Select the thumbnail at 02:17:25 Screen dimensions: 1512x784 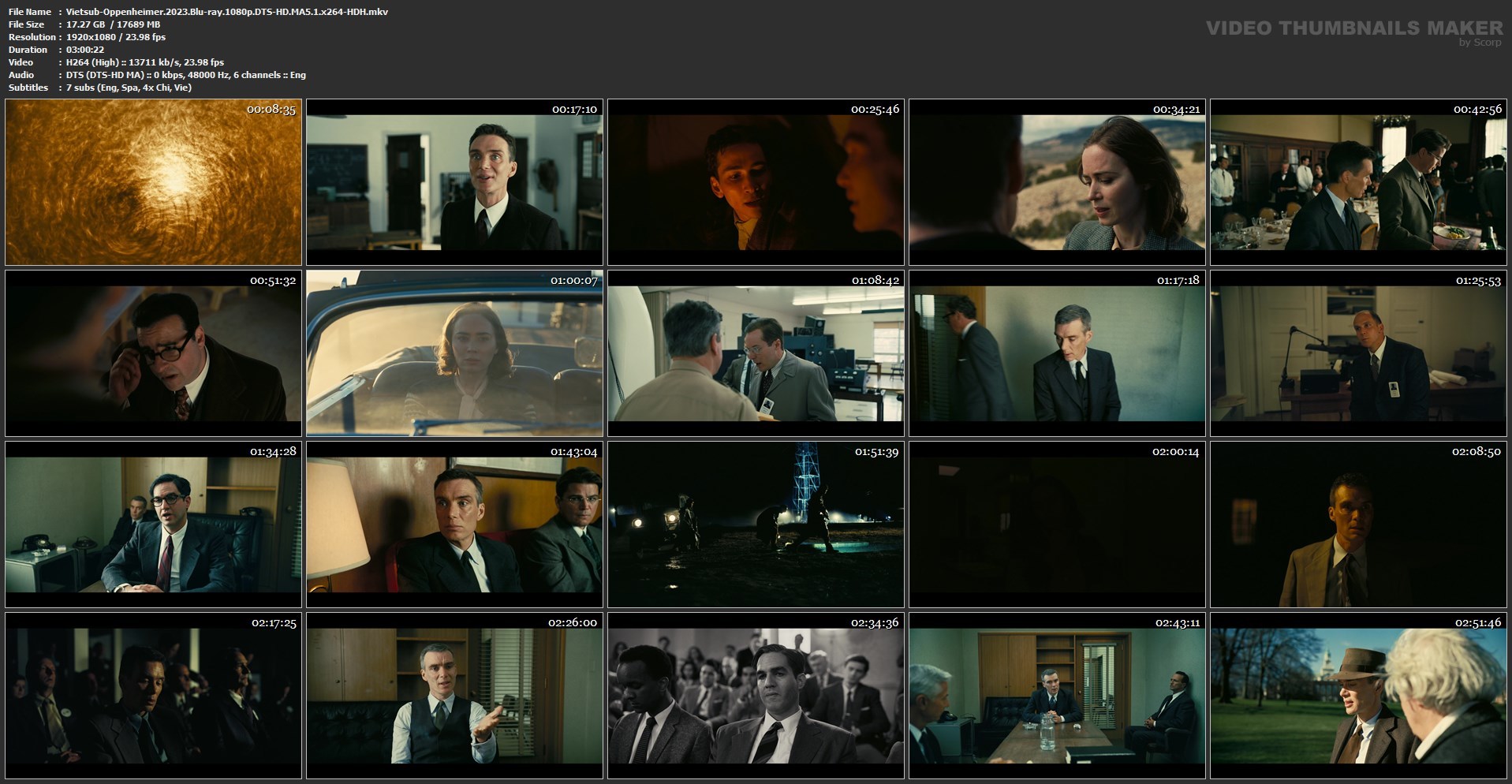(x=153, y=696)
